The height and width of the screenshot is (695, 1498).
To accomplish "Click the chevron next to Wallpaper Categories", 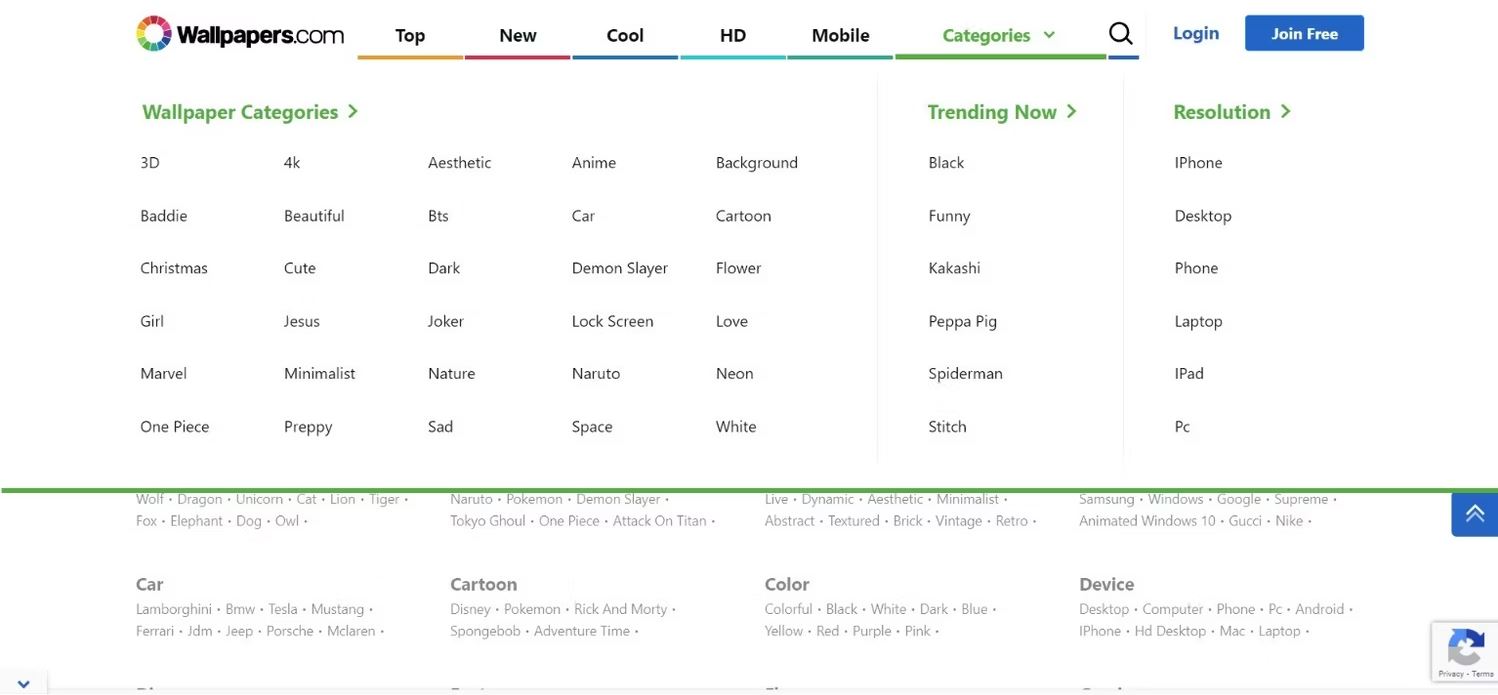I will click(x=352, y=112).
